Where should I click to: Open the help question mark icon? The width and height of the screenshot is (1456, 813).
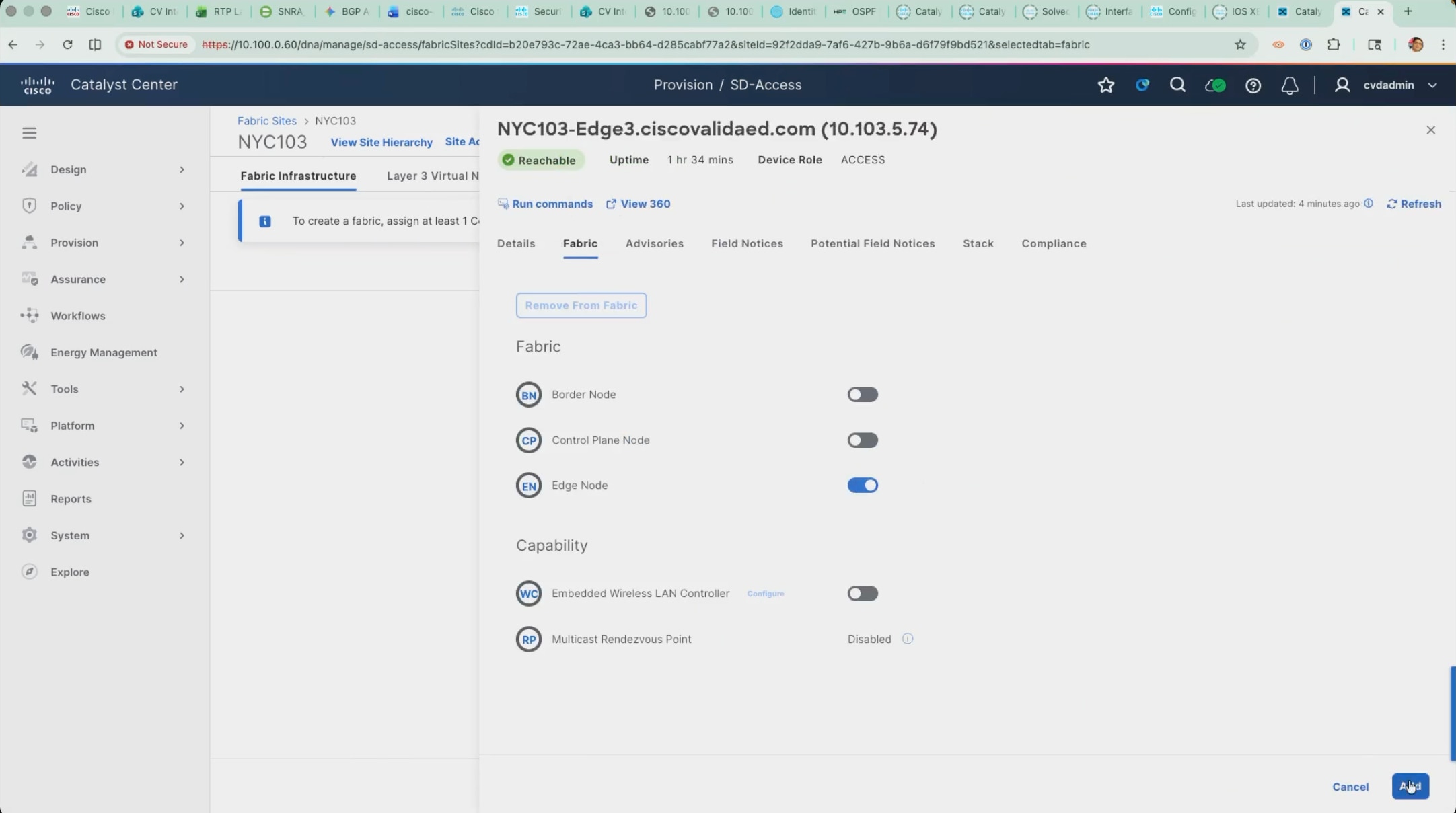[x=1253, y=85]
